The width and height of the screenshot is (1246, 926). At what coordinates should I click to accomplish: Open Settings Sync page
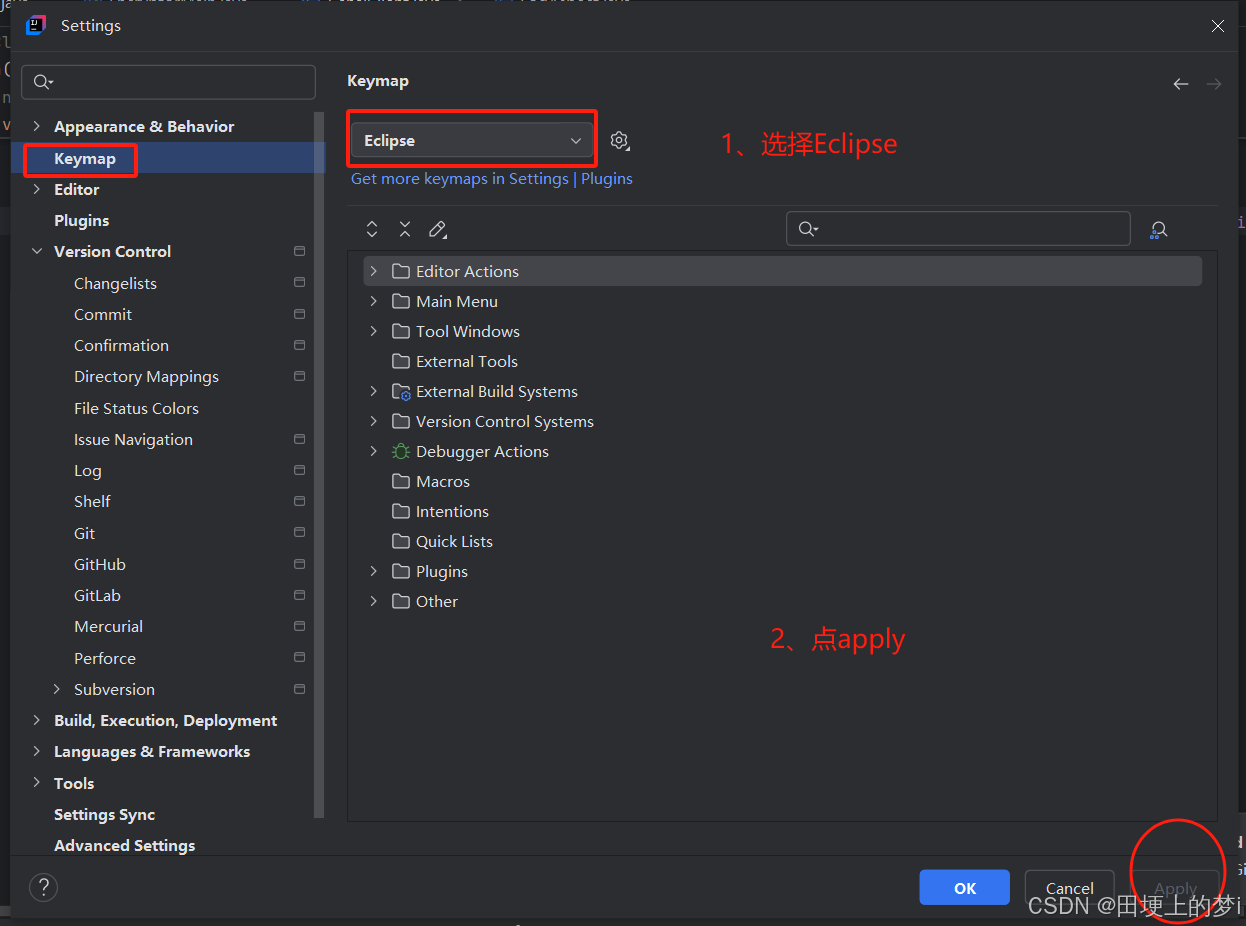(104, 814)
